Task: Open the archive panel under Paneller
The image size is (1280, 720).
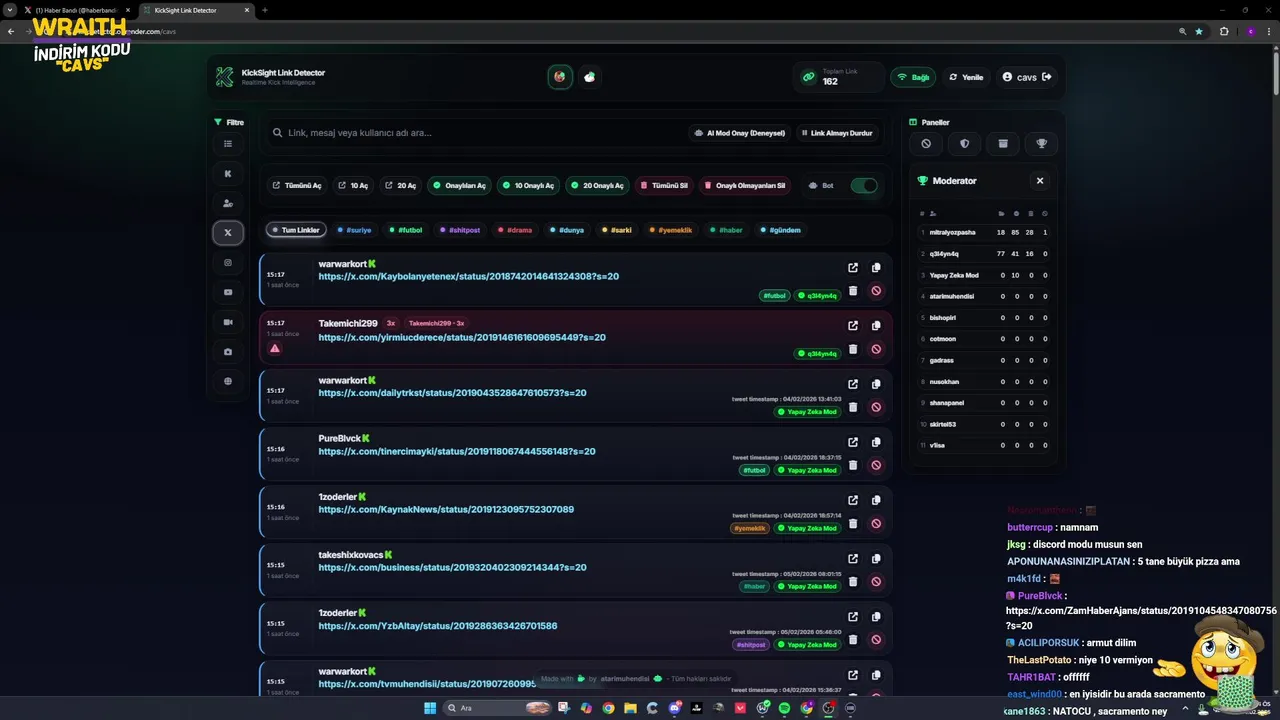Action: (x=1003, y=144)
